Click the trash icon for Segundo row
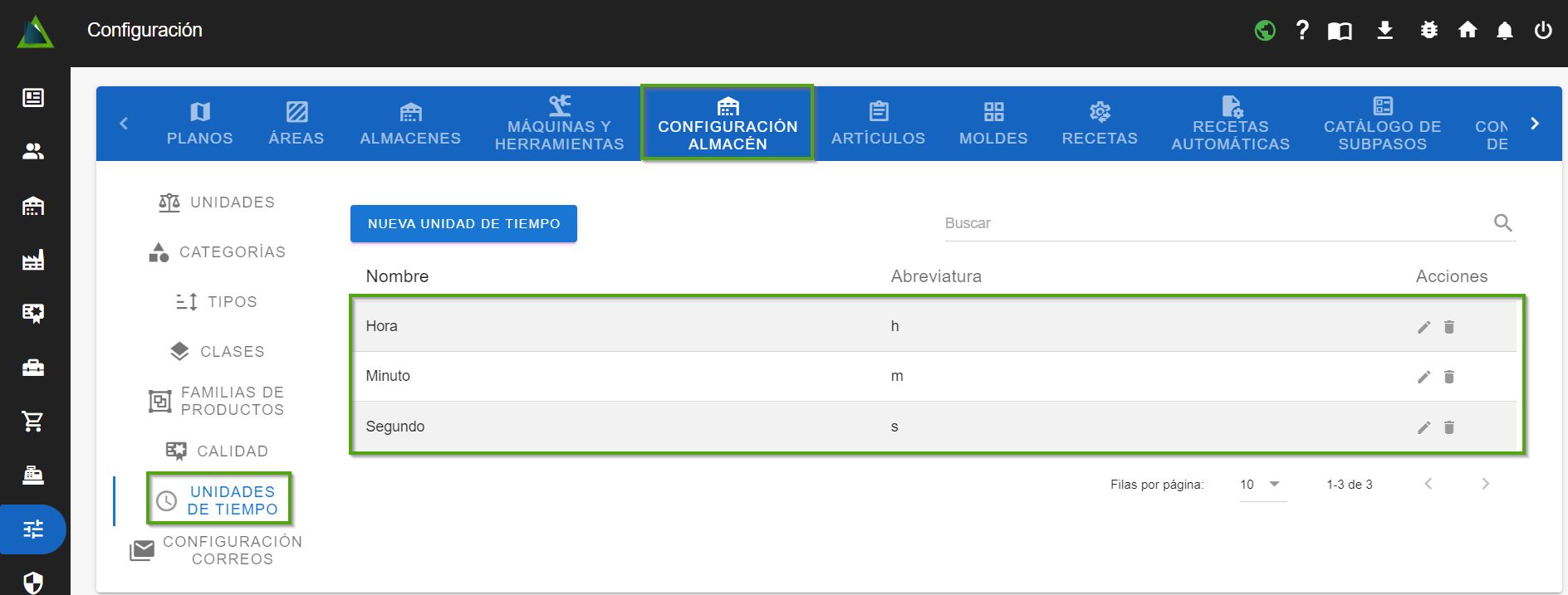Screen dimensions: 1568x595 [x=1449, y=427]
